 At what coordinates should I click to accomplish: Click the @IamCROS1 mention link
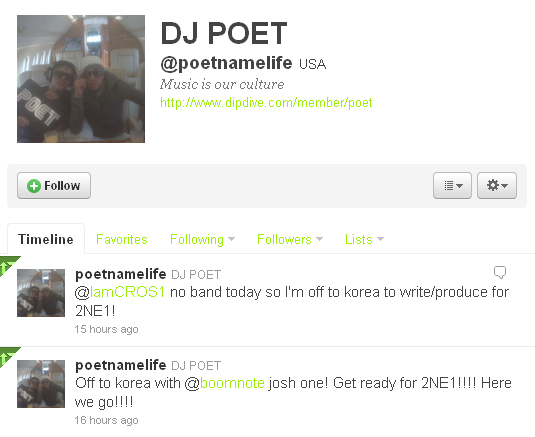coord(120,292)
